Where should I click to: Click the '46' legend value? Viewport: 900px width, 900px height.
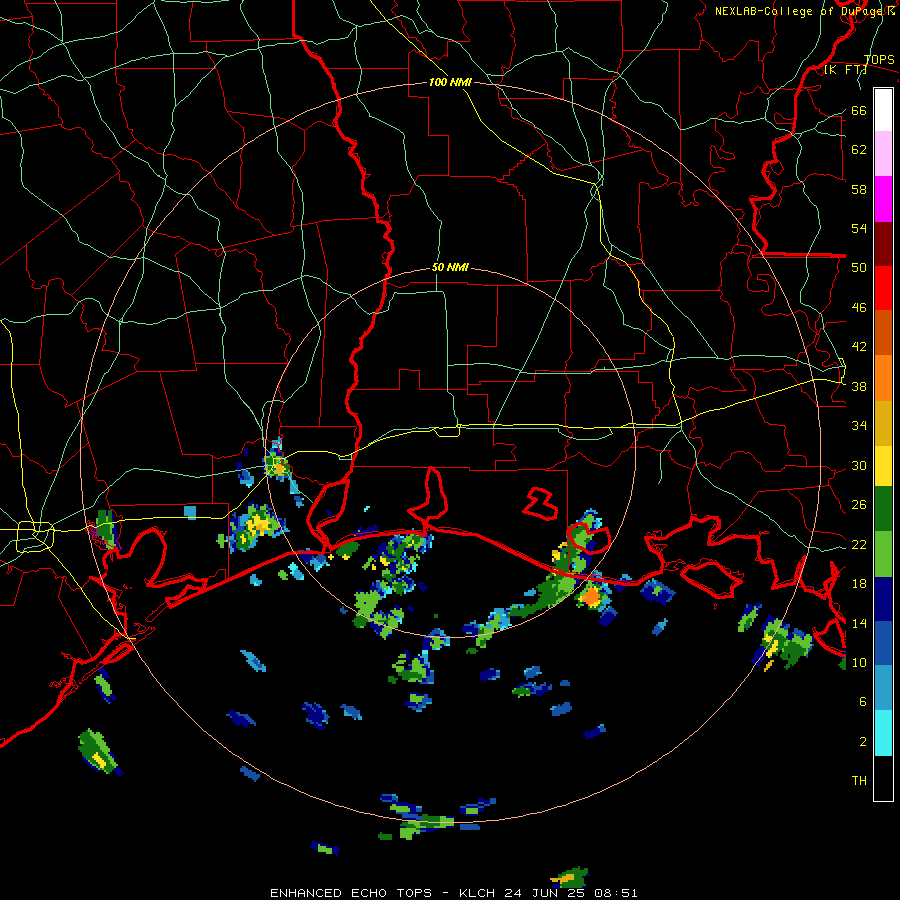[x=859, y=307]
